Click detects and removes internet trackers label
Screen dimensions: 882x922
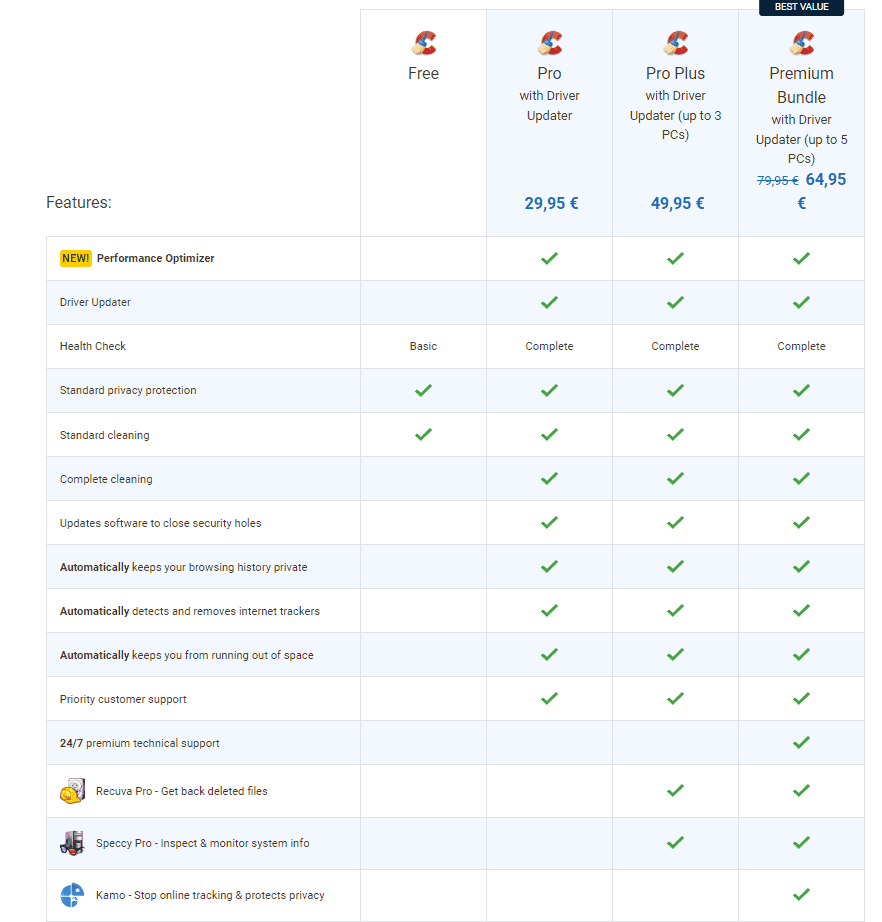coord(190,612)
